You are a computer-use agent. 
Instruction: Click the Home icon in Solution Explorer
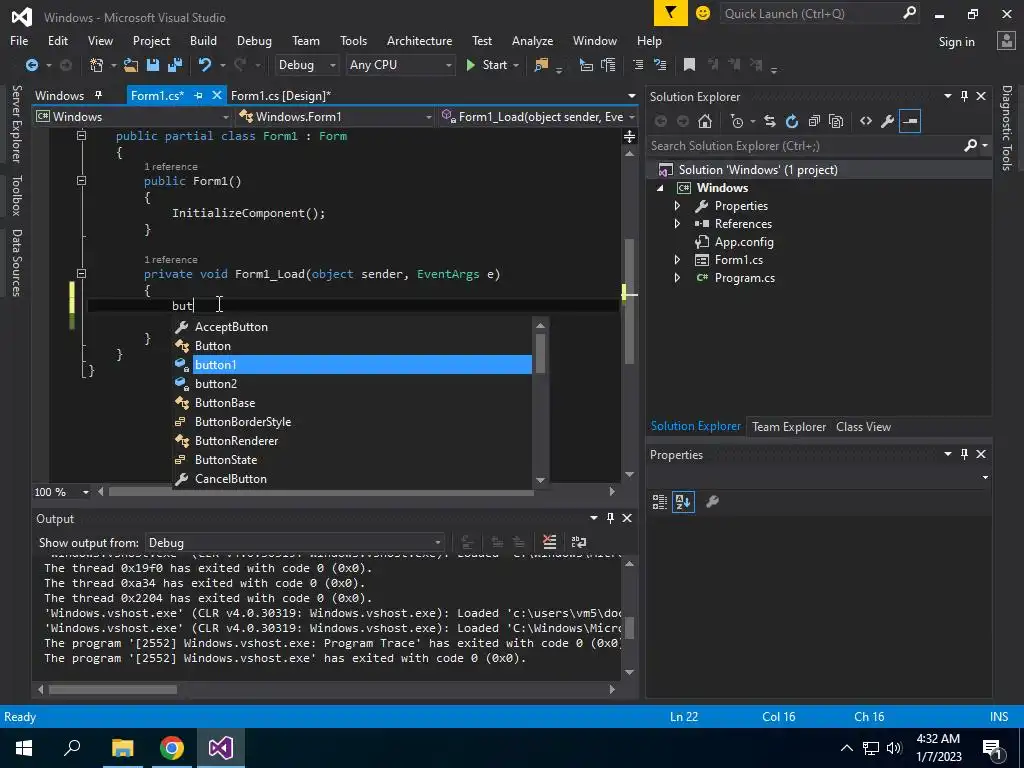coord(705,121)
